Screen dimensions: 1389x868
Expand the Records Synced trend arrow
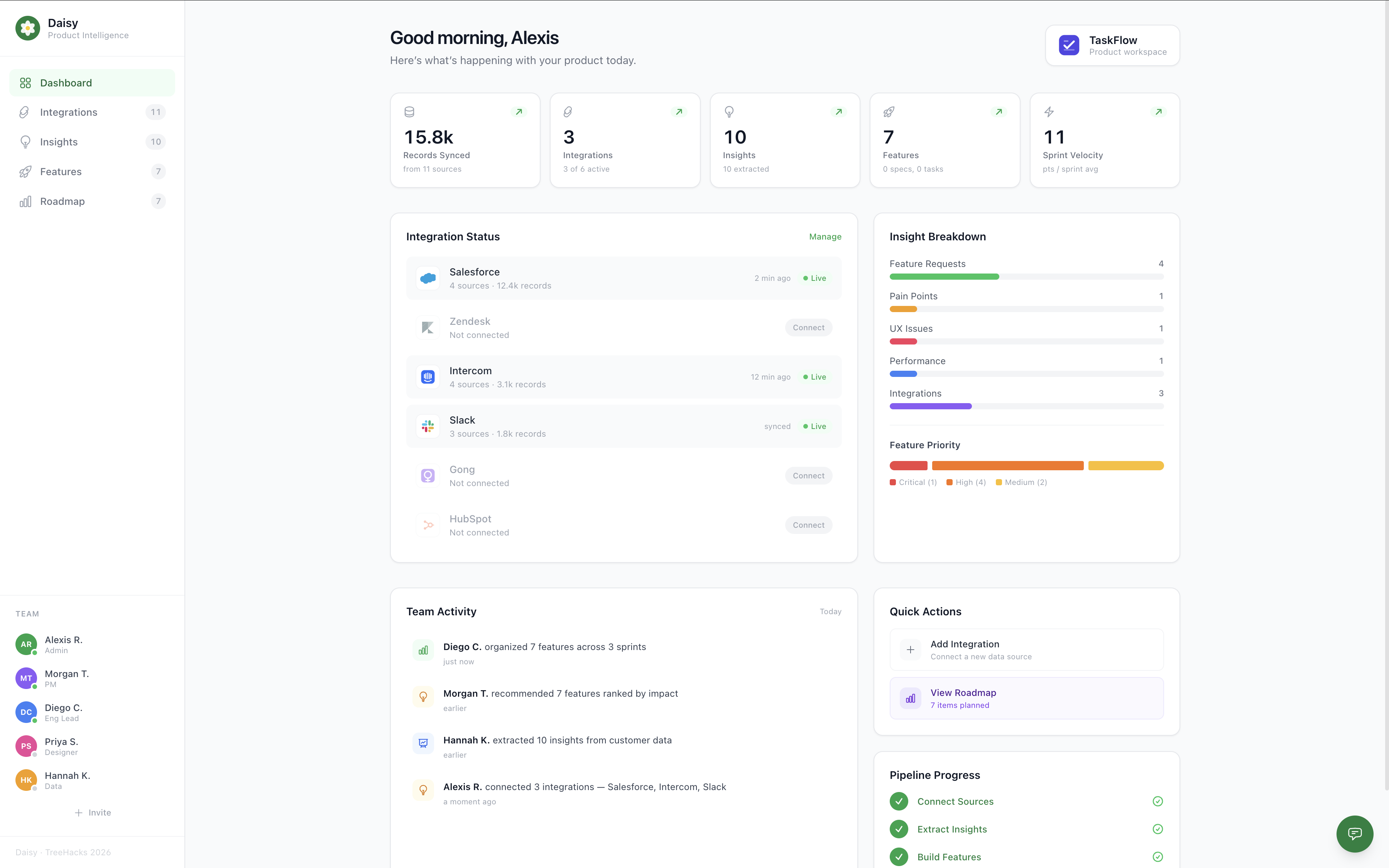point(519,112)
